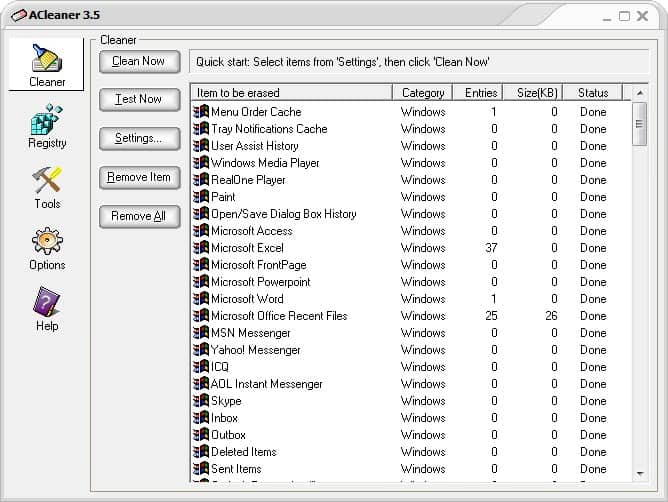Click the scrollbar down arrow

coord(640,472)
